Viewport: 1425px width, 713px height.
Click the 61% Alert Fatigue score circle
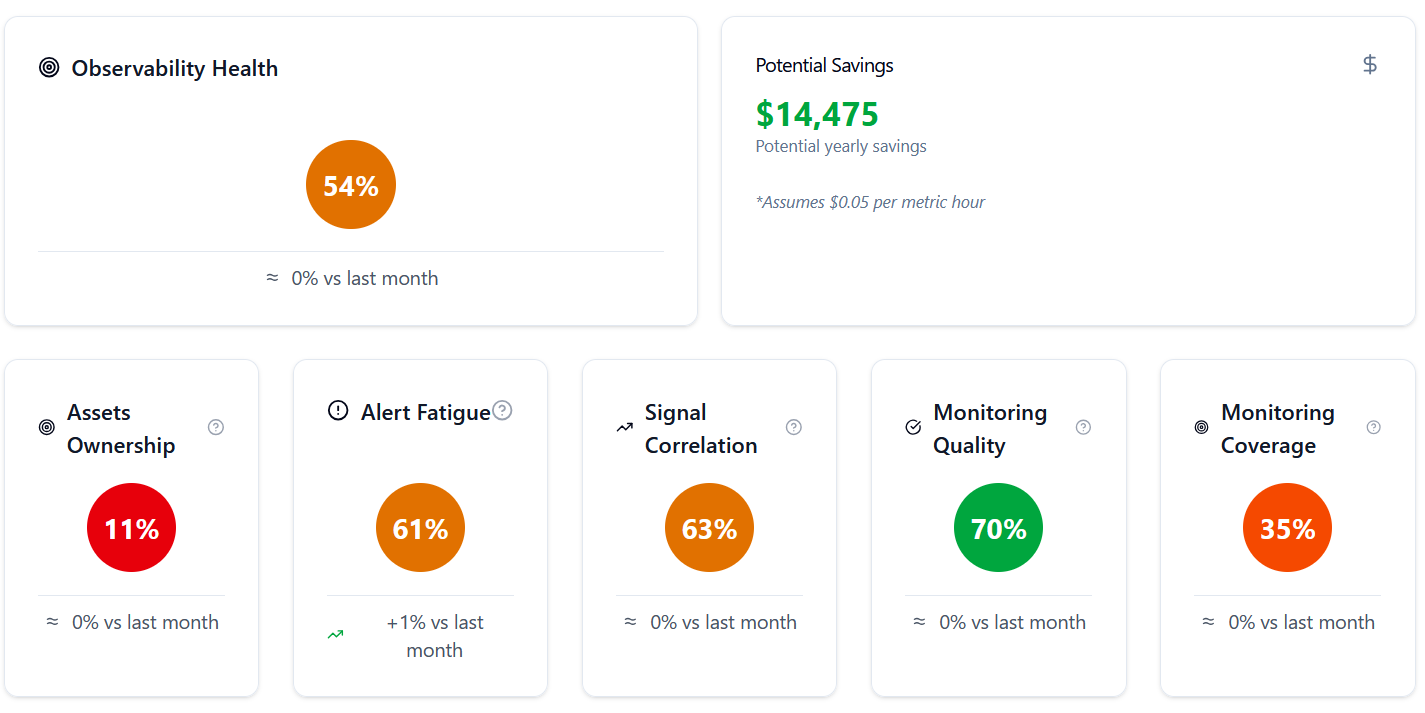[420, 528]
